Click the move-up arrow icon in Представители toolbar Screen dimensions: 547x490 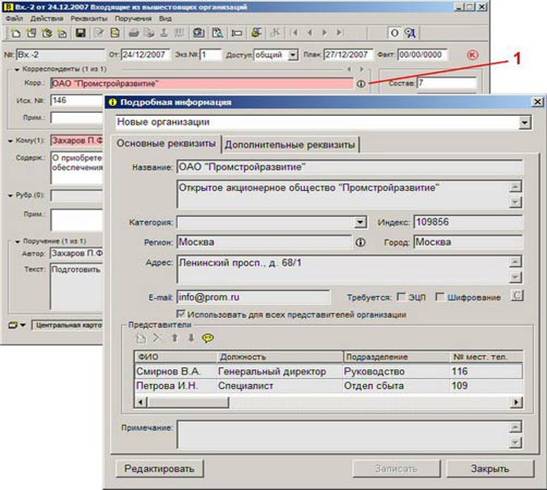click(175, 338)
